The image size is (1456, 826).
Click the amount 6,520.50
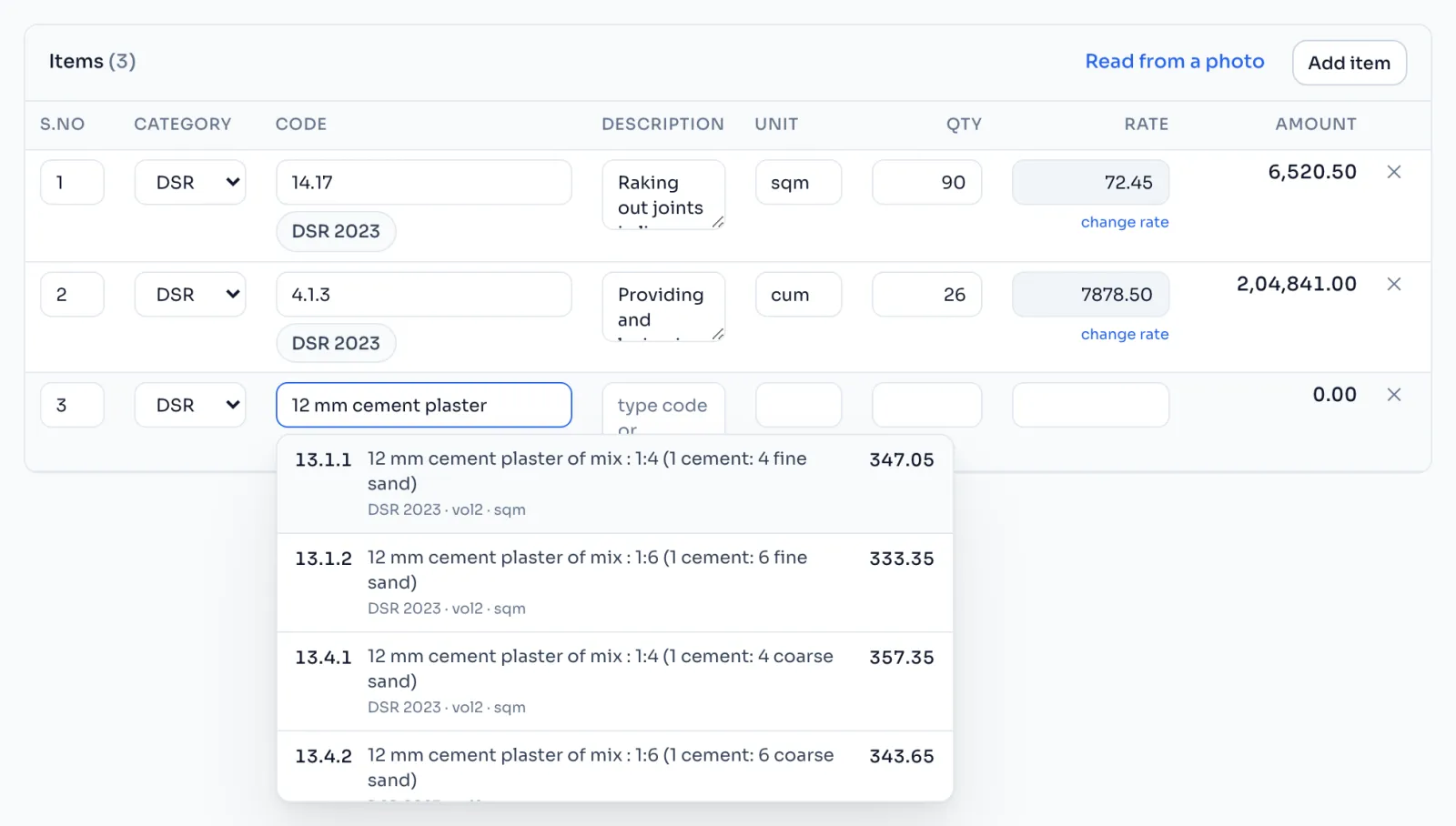point(1312,172)
